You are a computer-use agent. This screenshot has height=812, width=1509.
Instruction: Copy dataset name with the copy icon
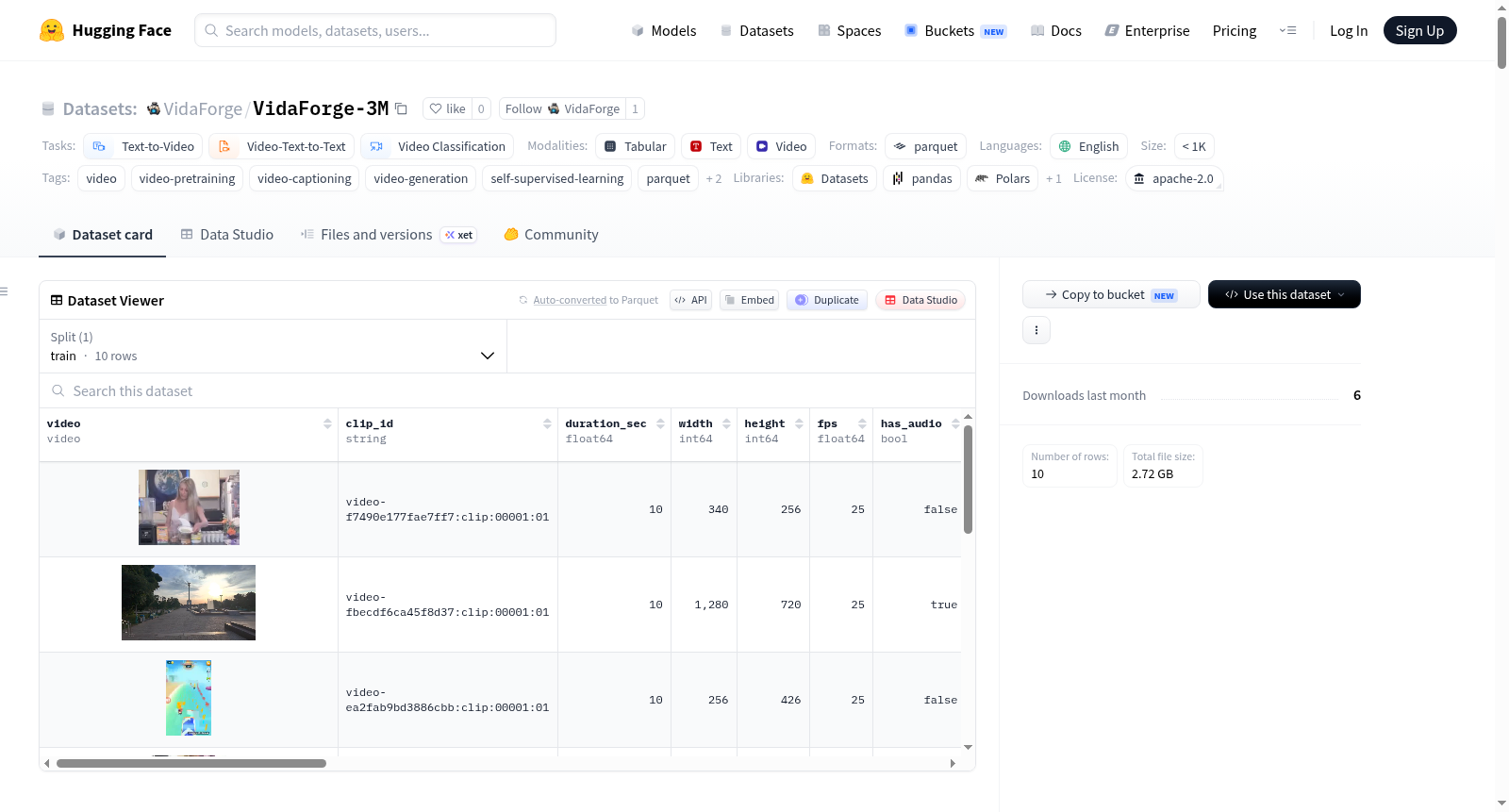tap(401, 108)
